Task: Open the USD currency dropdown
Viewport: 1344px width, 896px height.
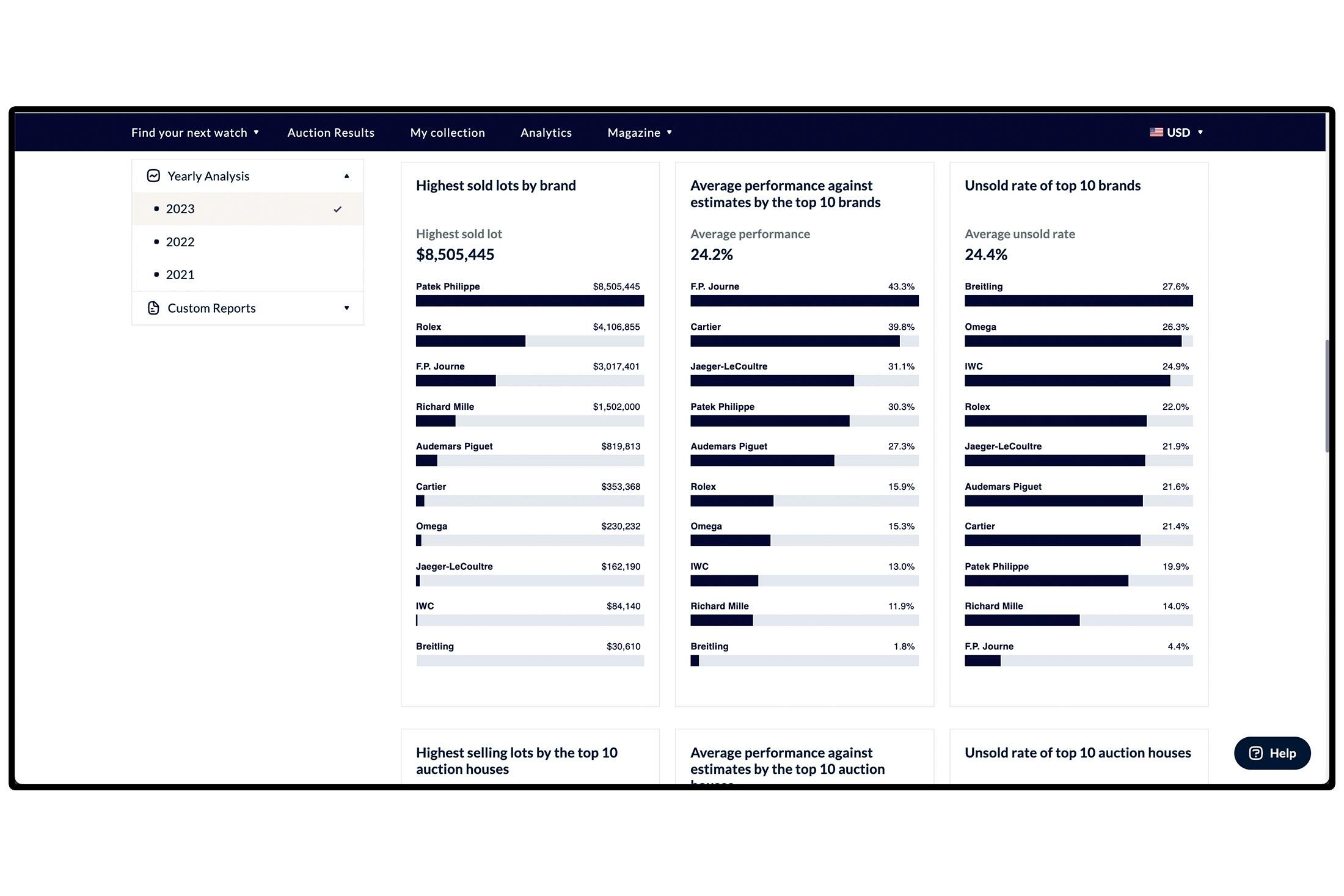Action: (1176, 133)
